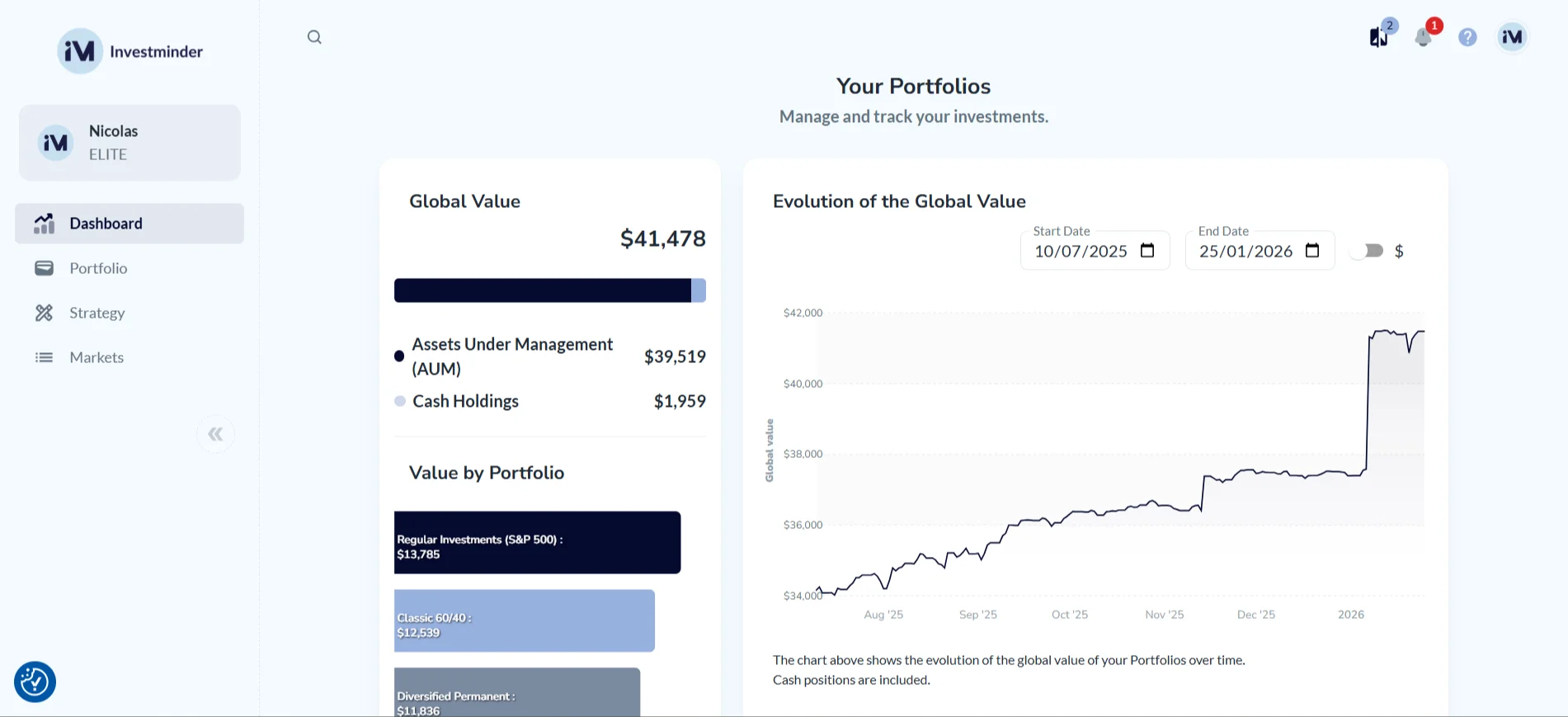Open the Markets section
The width and height of the screenshot is (1568, 717).
(96, 356)
